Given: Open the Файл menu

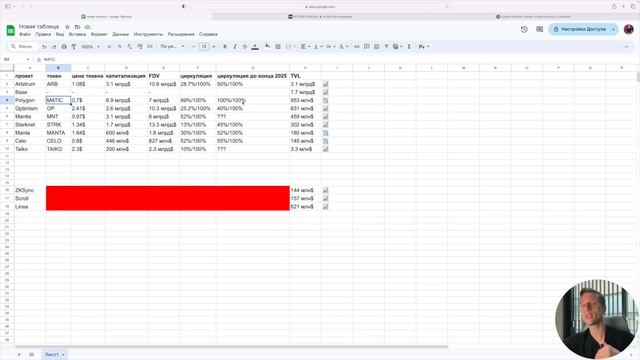Looking at the screenshot, I should click(25, 34).
